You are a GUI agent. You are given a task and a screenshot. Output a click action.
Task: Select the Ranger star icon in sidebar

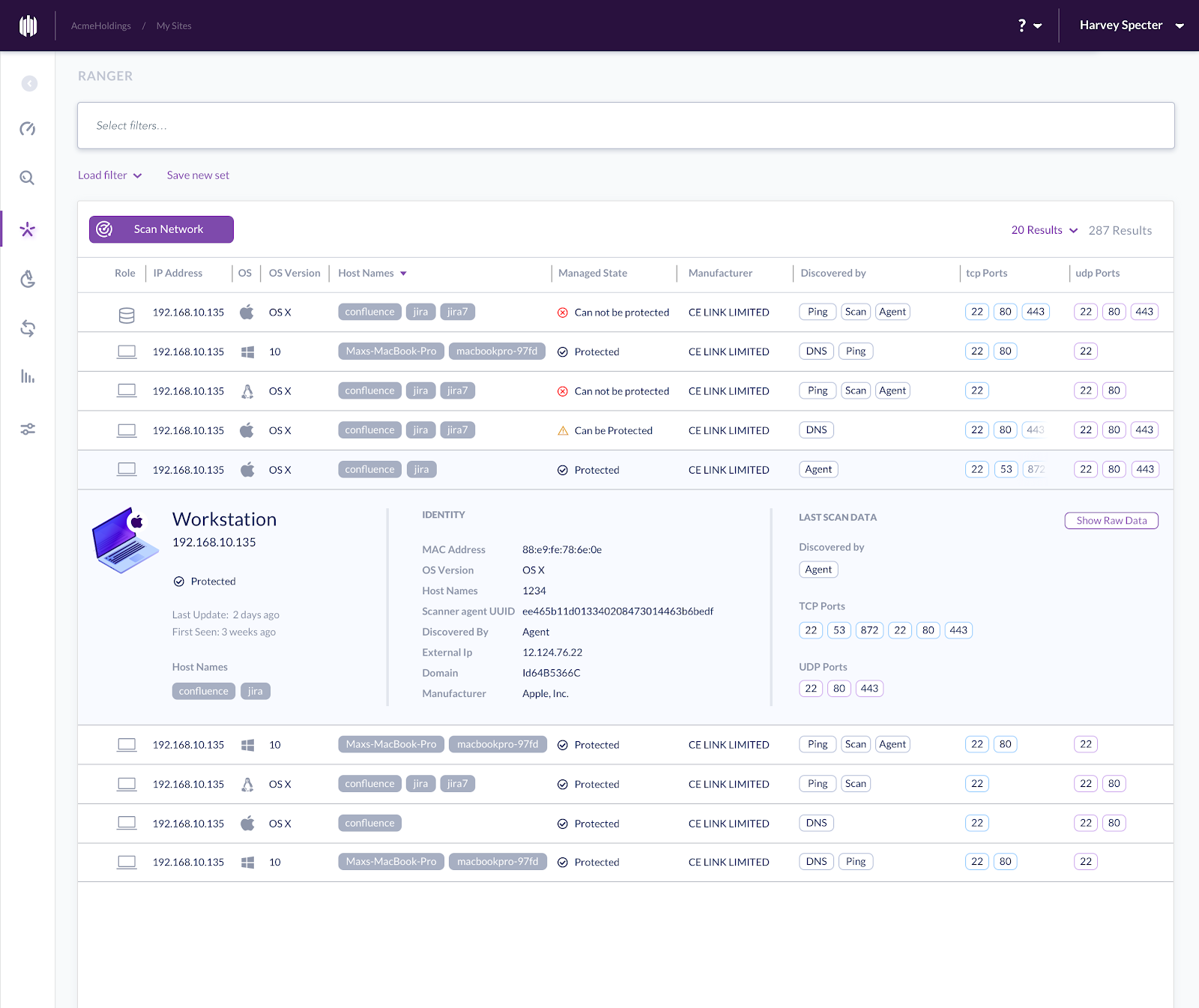click(28, 229)
